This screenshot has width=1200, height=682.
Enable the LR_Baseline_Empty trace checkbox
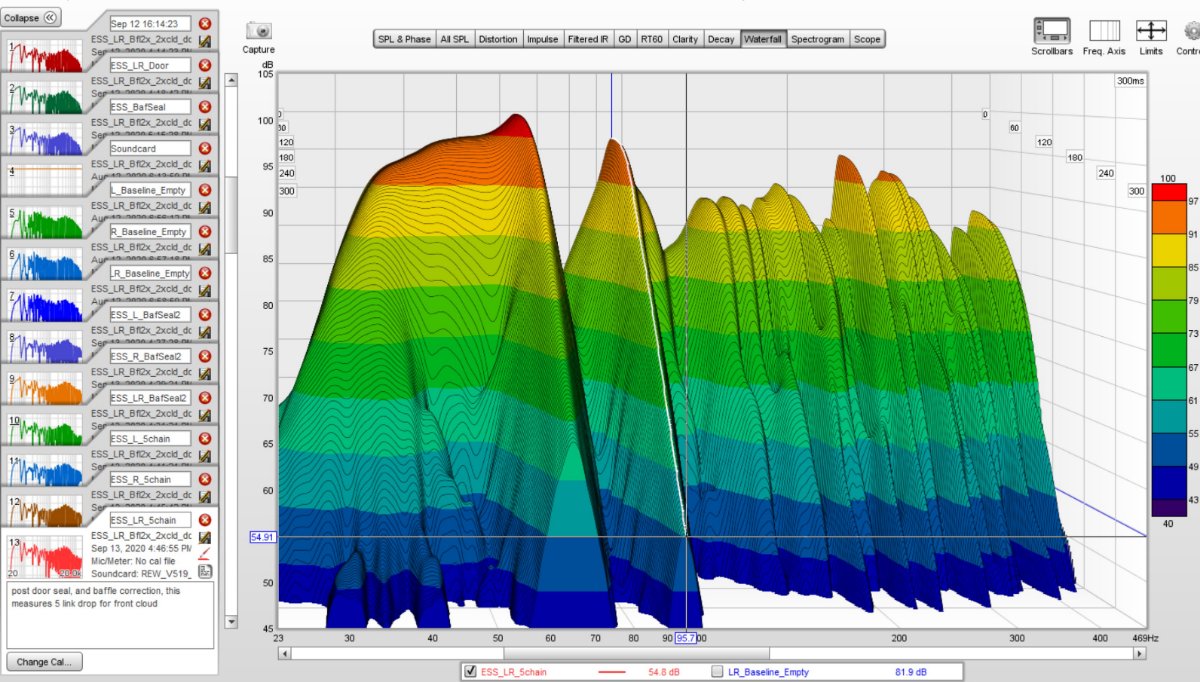point(716,671)
